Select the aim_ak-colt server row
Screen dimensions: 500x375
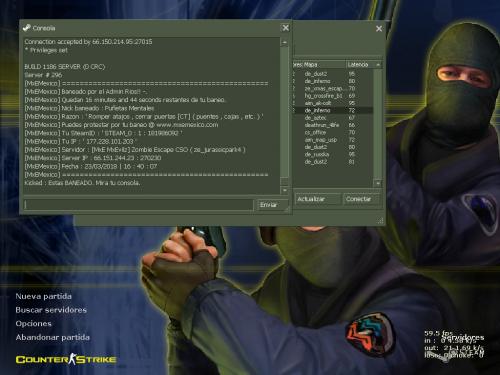click(333, 103)
